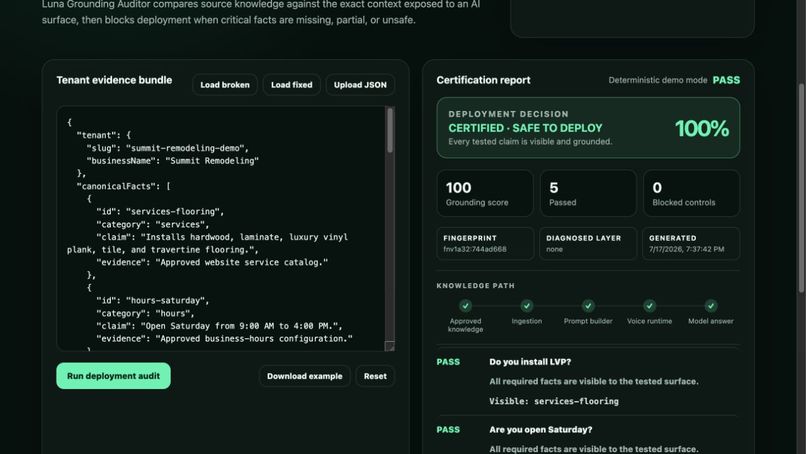Click the KNOWLEDGE PATH section label
Viewport: 806px width, 454px height.
click(x=475, y=286)
